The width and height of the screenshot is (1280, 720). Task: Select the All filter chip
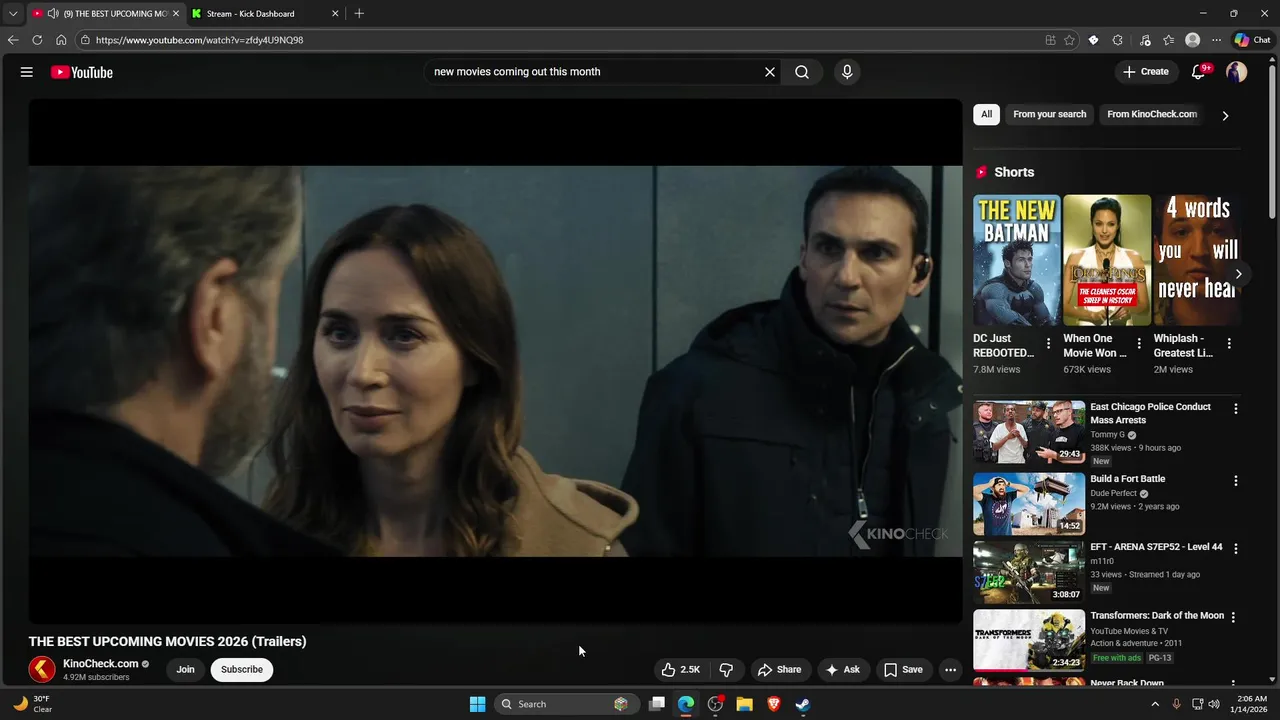(986, 114)
